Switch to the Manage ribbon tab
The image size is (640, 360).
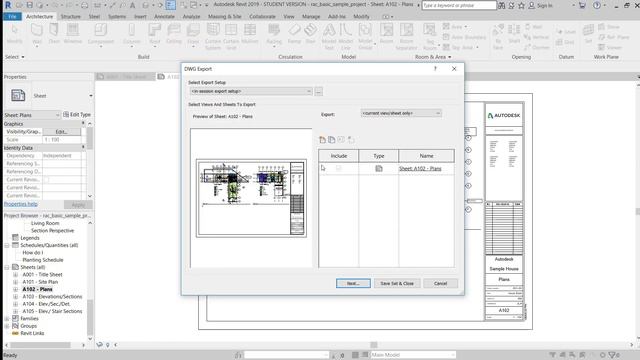coord(311,17)
